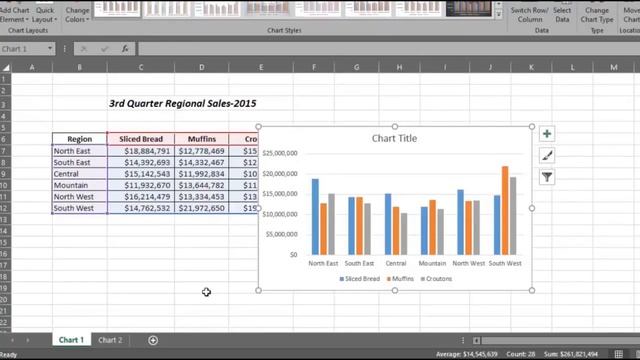Click the Insert Function fx icon
Viewport: 640px width, 360px height.
point(125,49)
